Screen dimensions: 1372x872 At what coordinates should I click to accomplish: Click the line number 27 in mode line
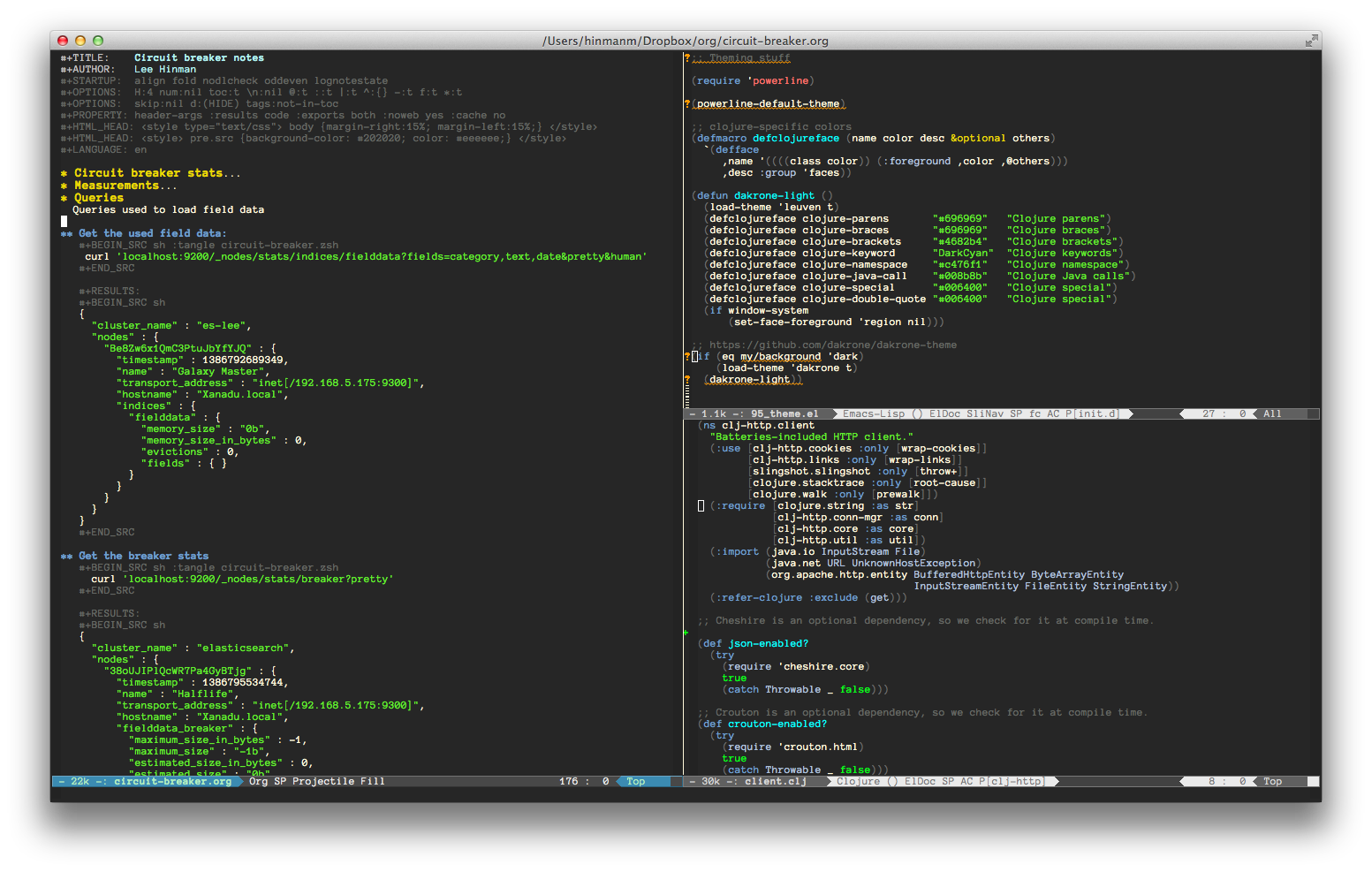[1209, 414]
